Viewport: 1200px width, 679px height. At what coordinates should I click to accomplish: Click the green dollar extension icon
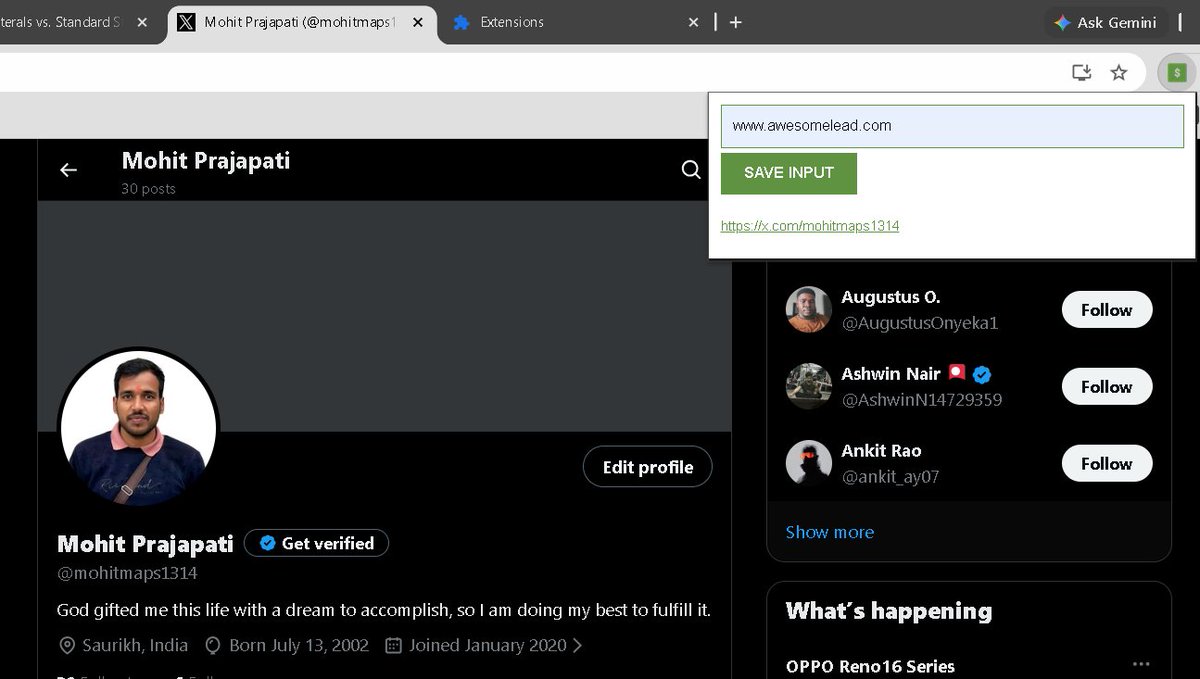coord(1177,72)
